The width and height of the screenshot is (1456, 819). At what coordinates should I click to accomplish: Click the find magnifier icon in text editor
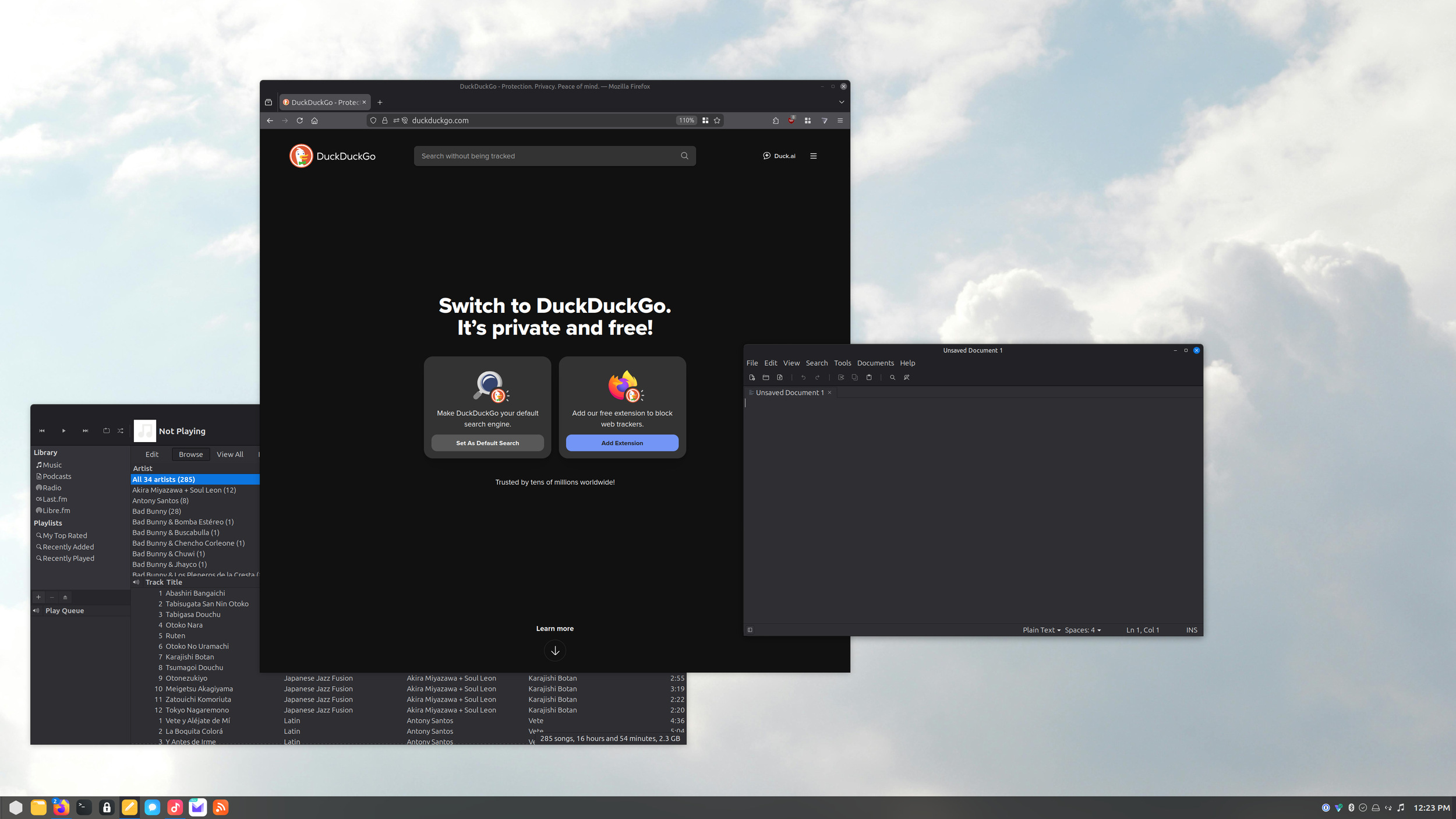point(892,377)
